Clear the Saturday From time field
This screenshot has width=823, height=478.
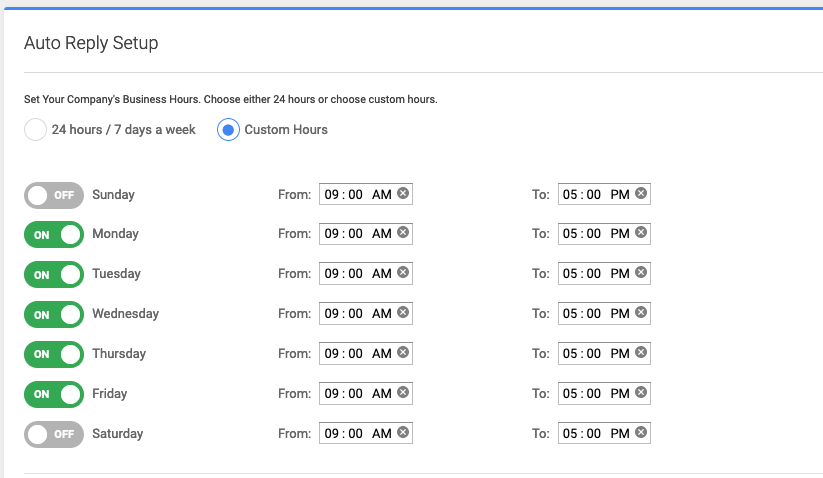point(403,432)
